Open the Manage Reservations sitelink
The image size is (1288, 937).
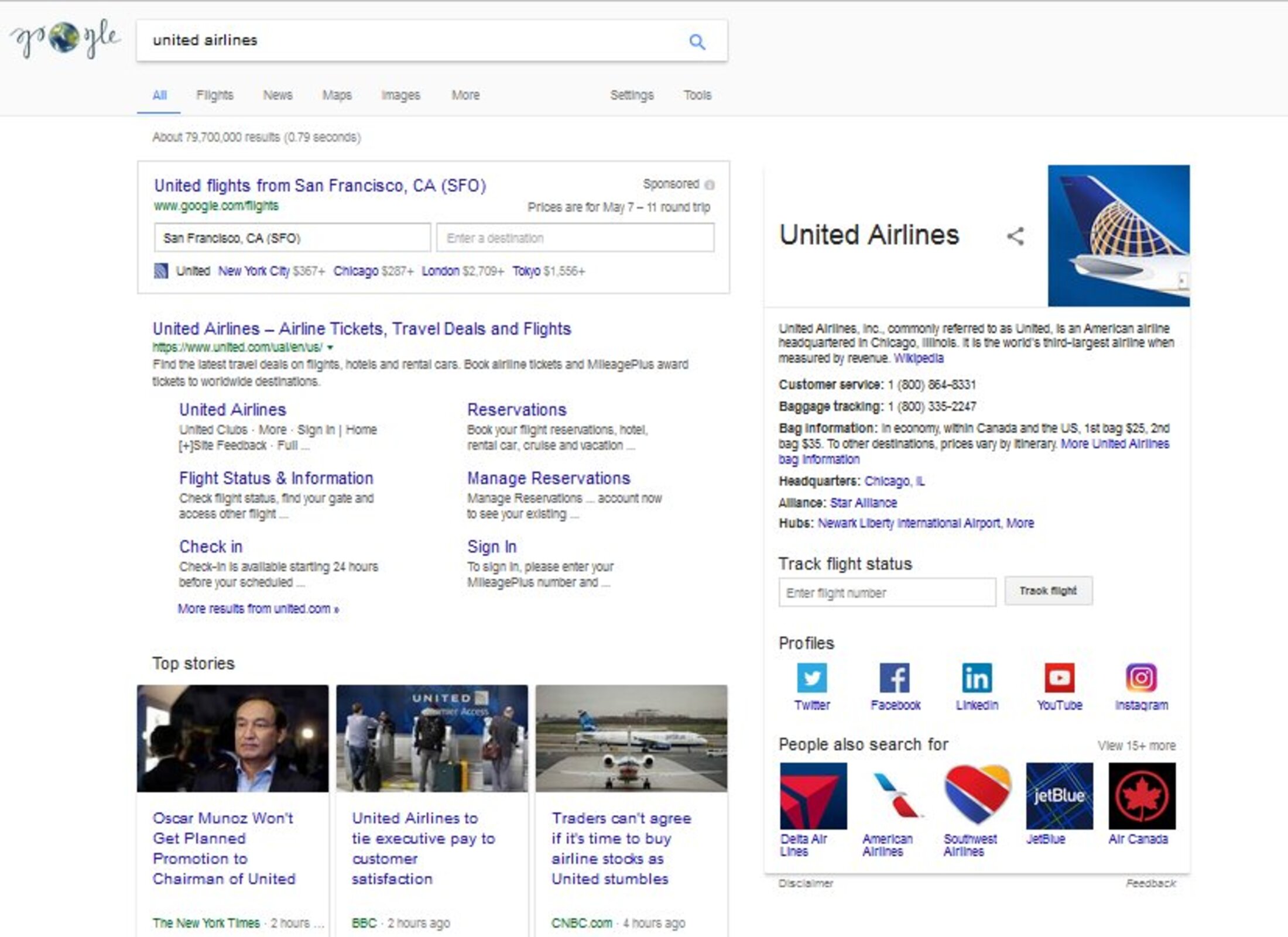[549, 478]
